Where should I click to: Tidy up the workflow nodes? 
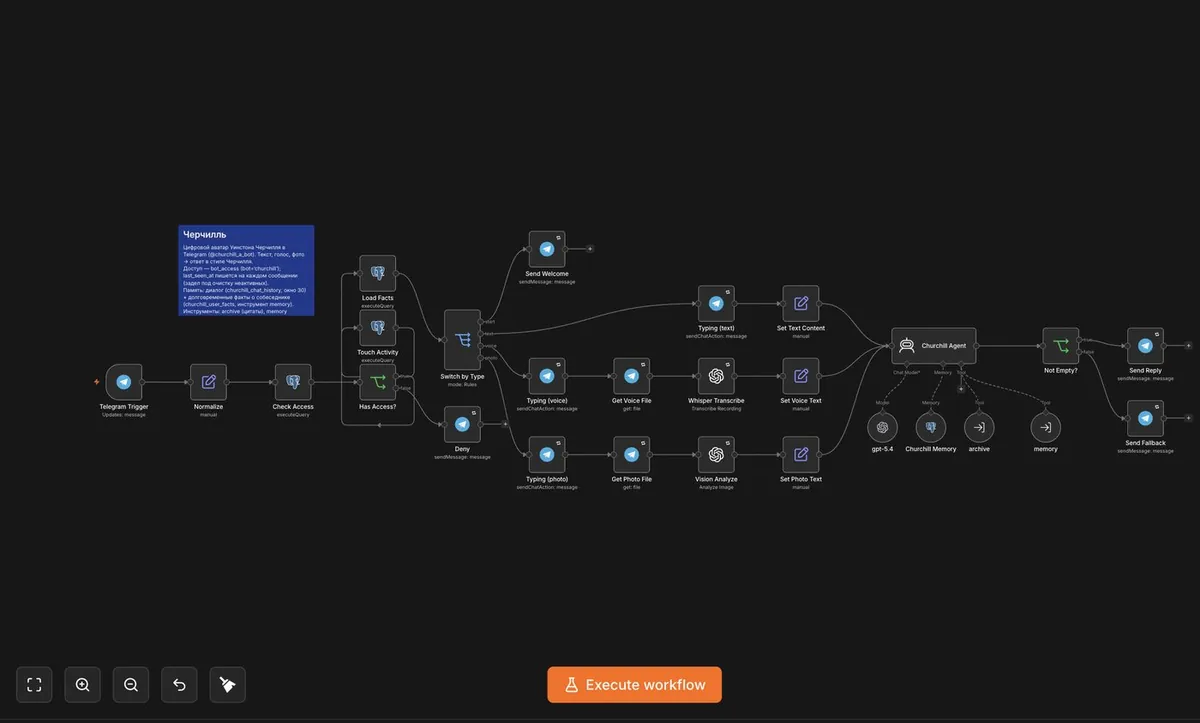tap(227, 685)
